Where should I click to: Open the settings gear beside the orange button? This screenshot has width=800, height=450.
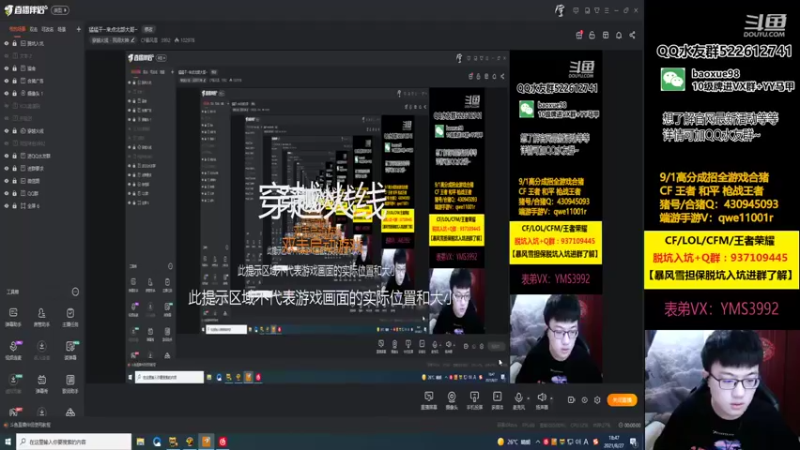tap(597, 400)
